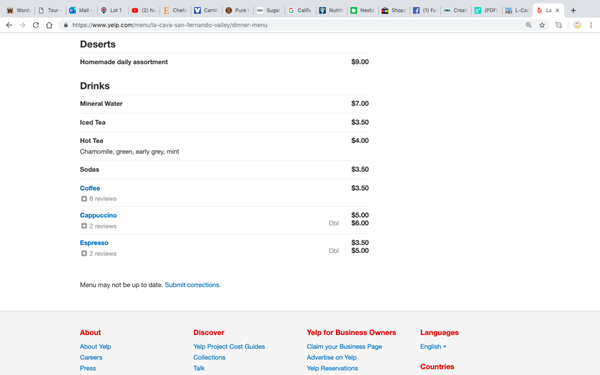Image resolution: width=600 pixels, height=375 pixels.
Task: Open the About Yelp footer link
Action: tap(95, 347)
